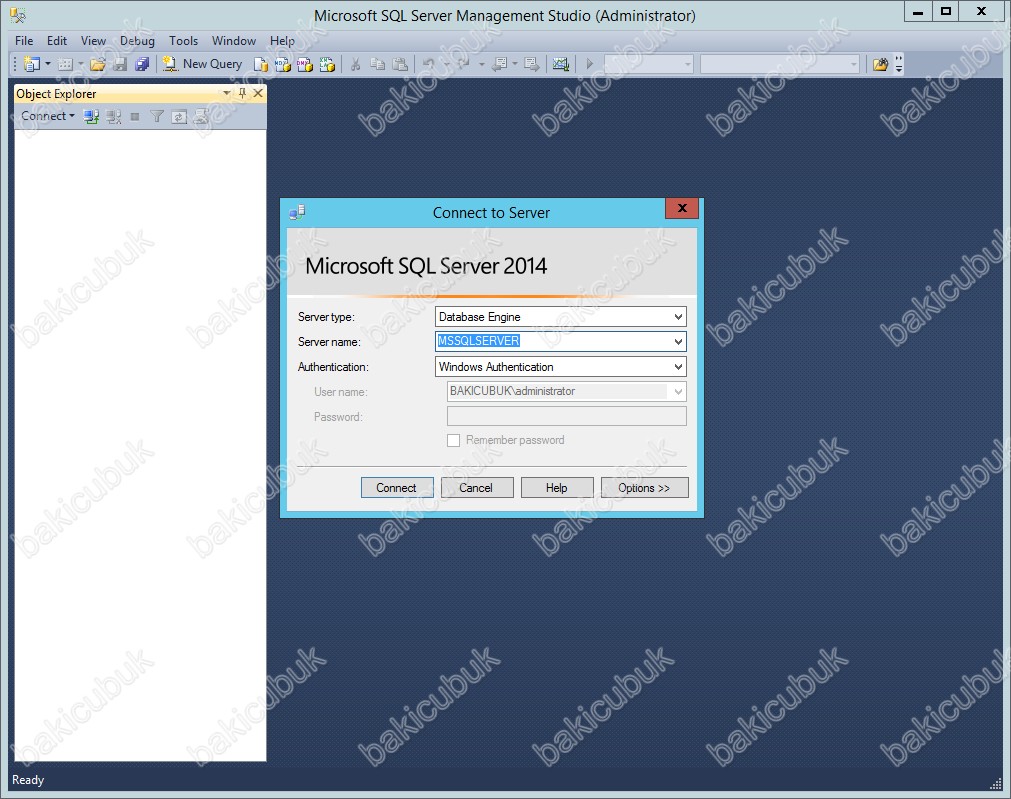Click the MSSQLSERVER server name text

[x=479, y=340]
